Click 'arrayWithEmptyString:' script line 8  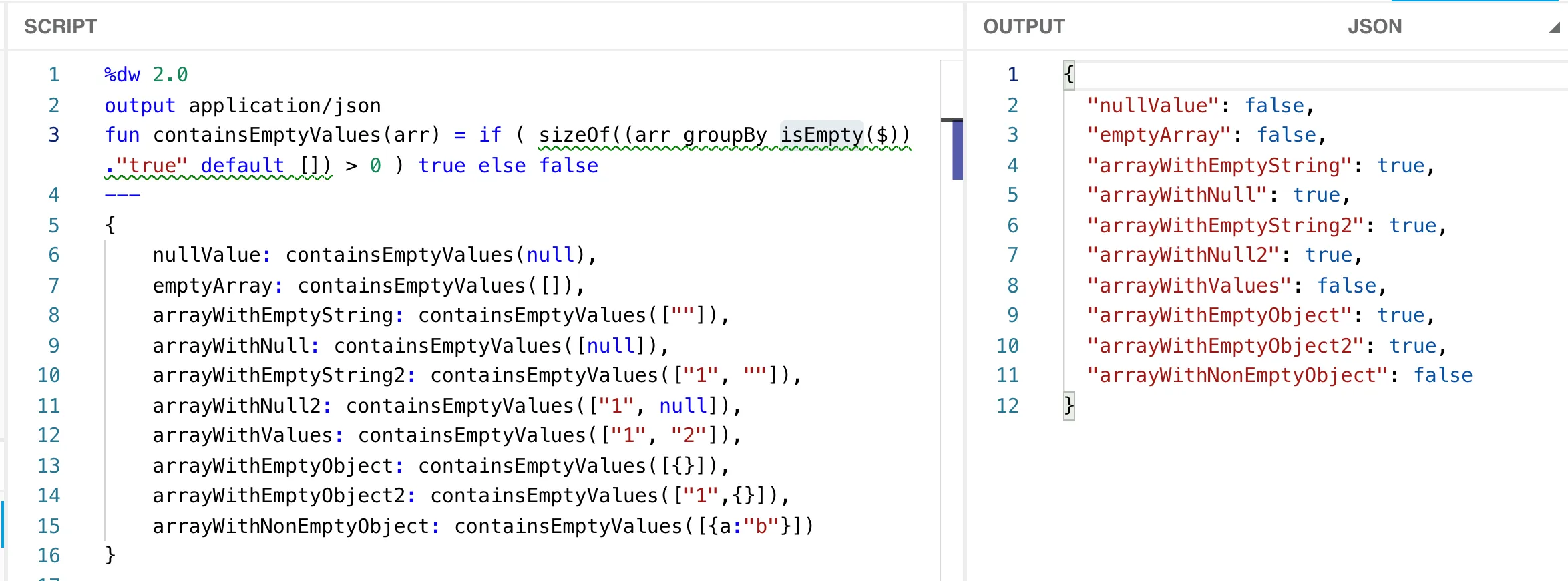[441, 315]
